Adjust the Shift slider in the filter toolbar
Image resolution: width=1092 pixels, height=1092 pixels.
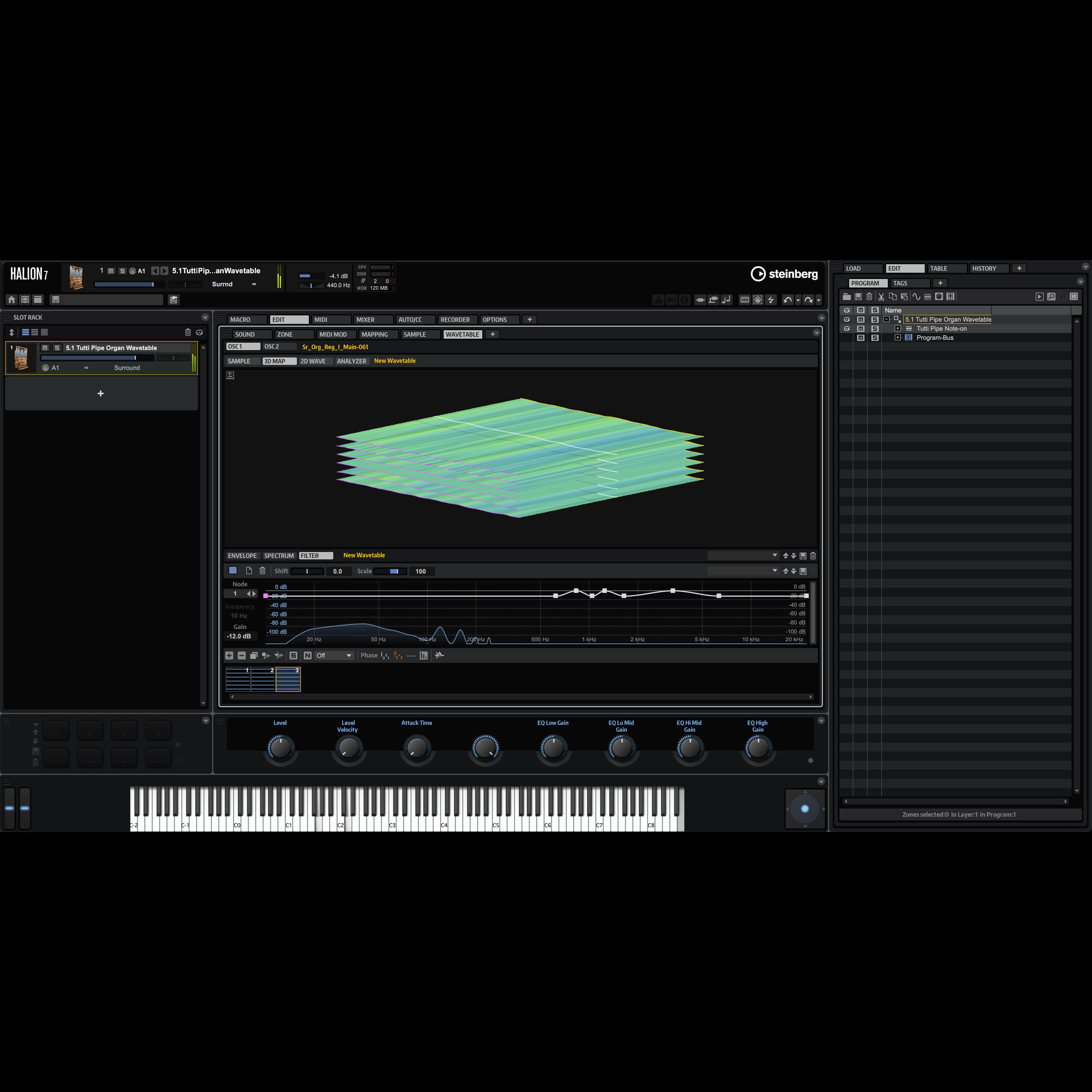(307, 571)
